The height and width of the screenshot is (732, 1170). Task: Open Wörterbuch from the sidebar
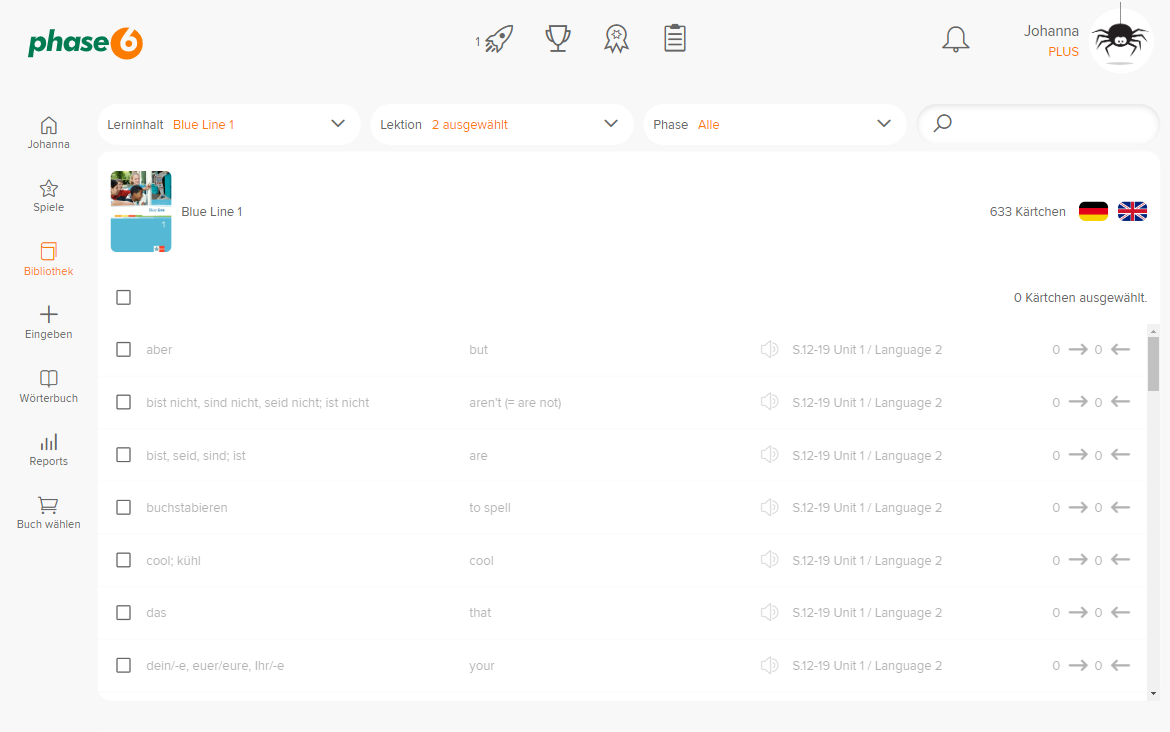coord(48,386)
